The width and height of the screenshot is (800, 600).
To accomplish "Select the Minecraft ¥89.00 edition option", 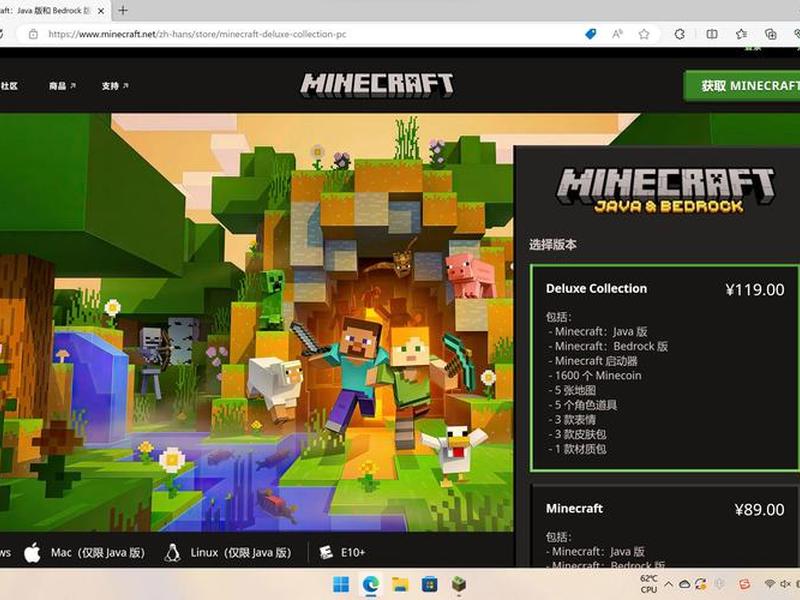I will click(665, 526).
